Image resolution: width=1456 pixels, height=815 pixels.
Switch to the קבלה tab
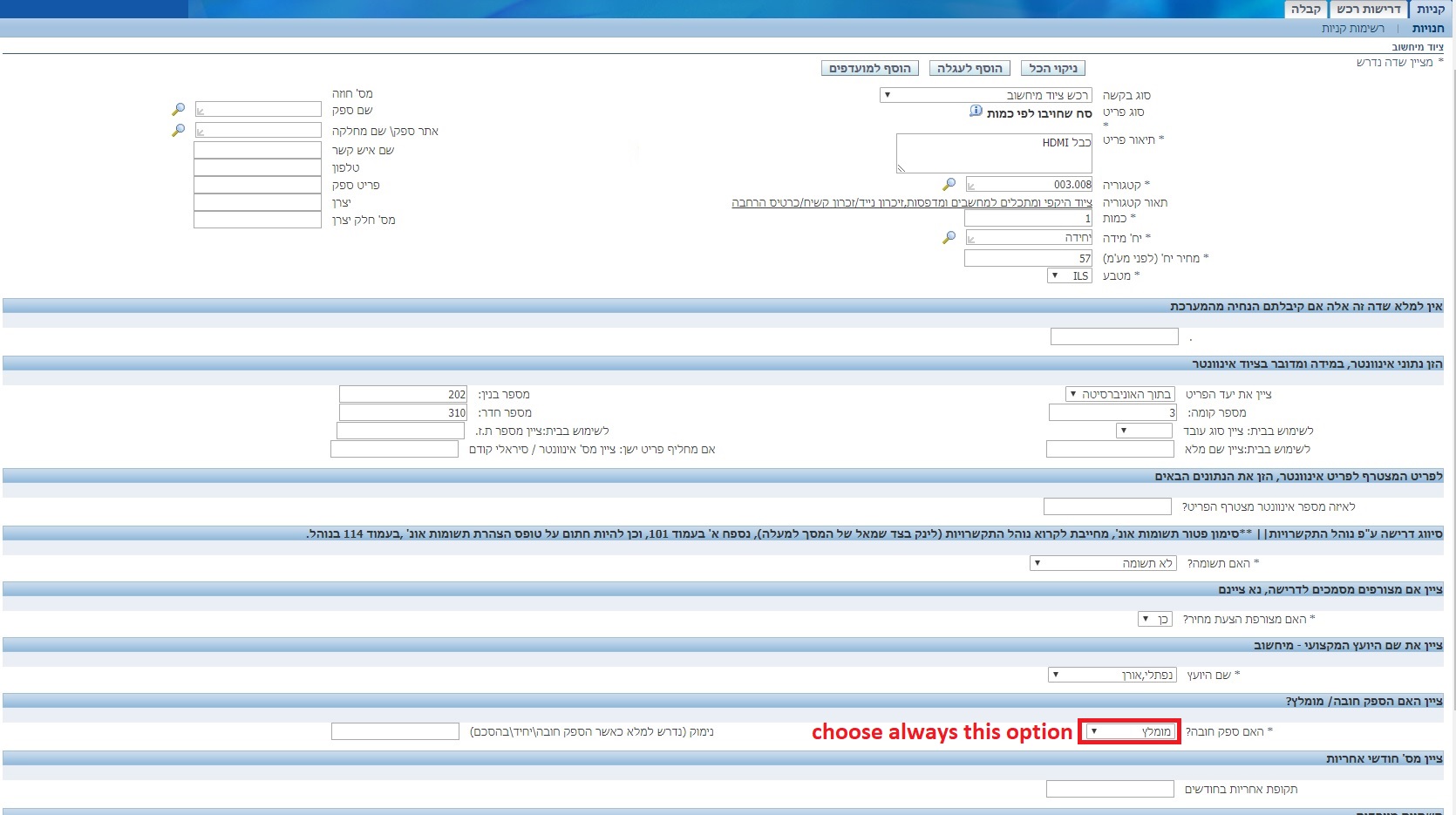click(x=1305, y=10)
